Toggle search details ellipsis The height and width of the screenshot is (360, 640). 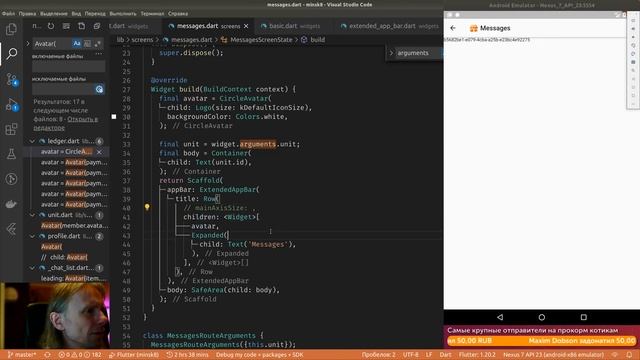pos(99,53)
